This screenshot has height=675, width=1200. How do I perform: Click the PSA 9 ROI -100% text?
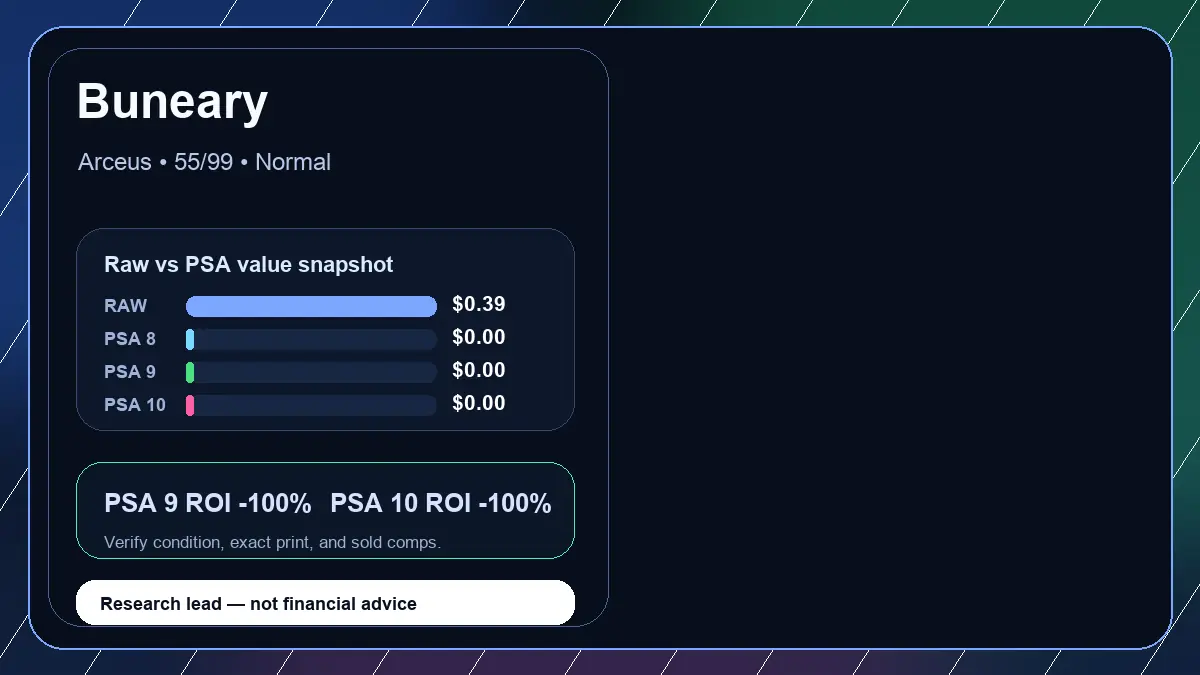tap(207, 504)
